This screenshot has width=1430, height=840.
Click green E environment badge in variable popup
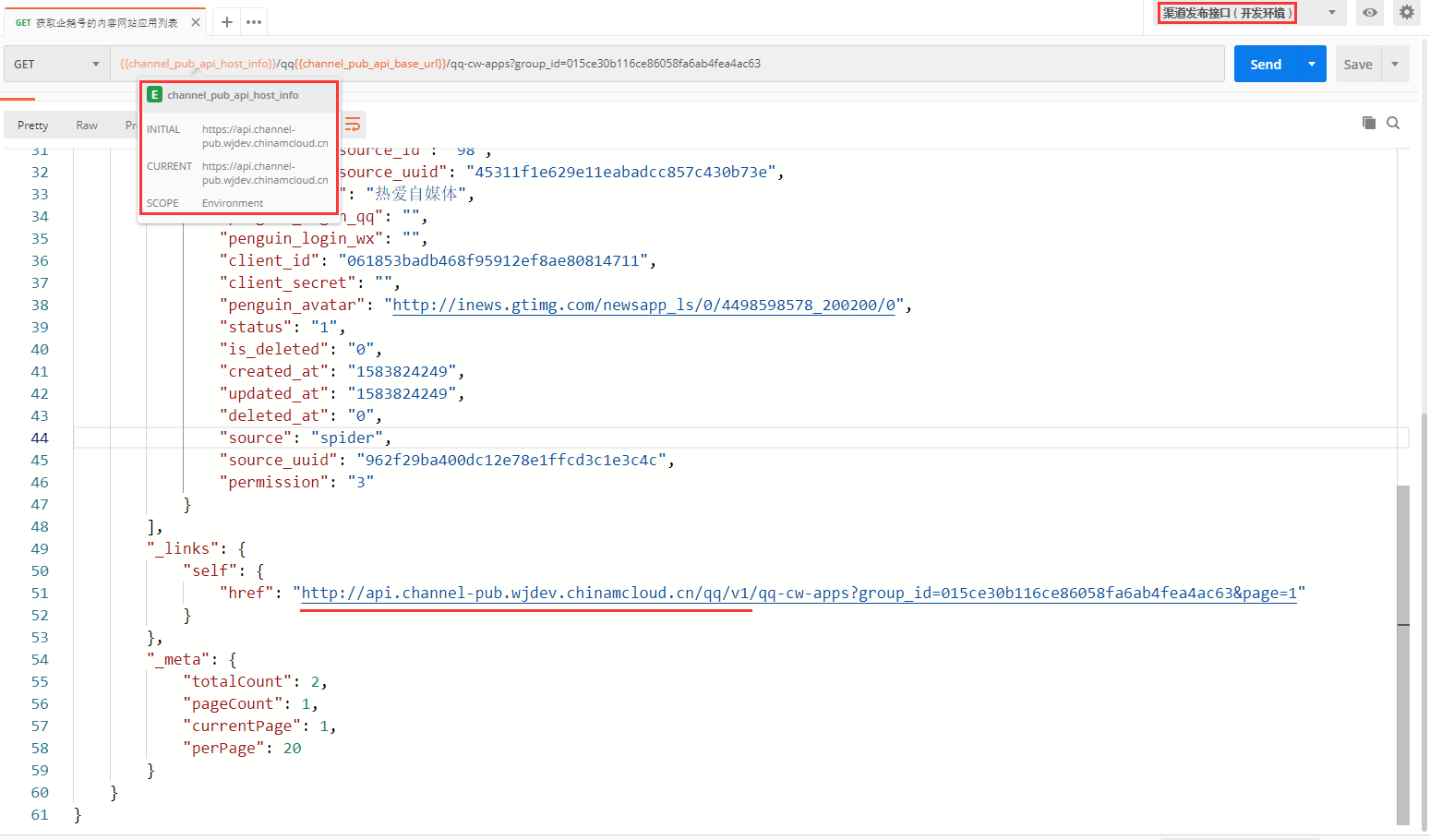155,95
